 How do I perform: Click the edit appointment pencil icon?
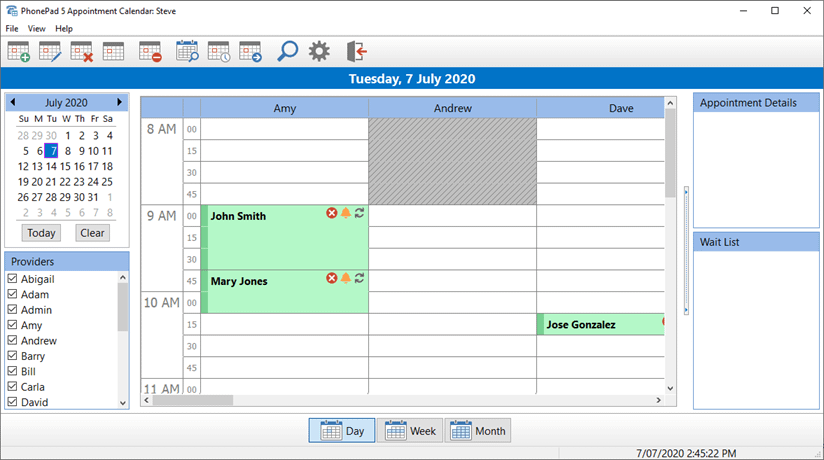(50, 52)
